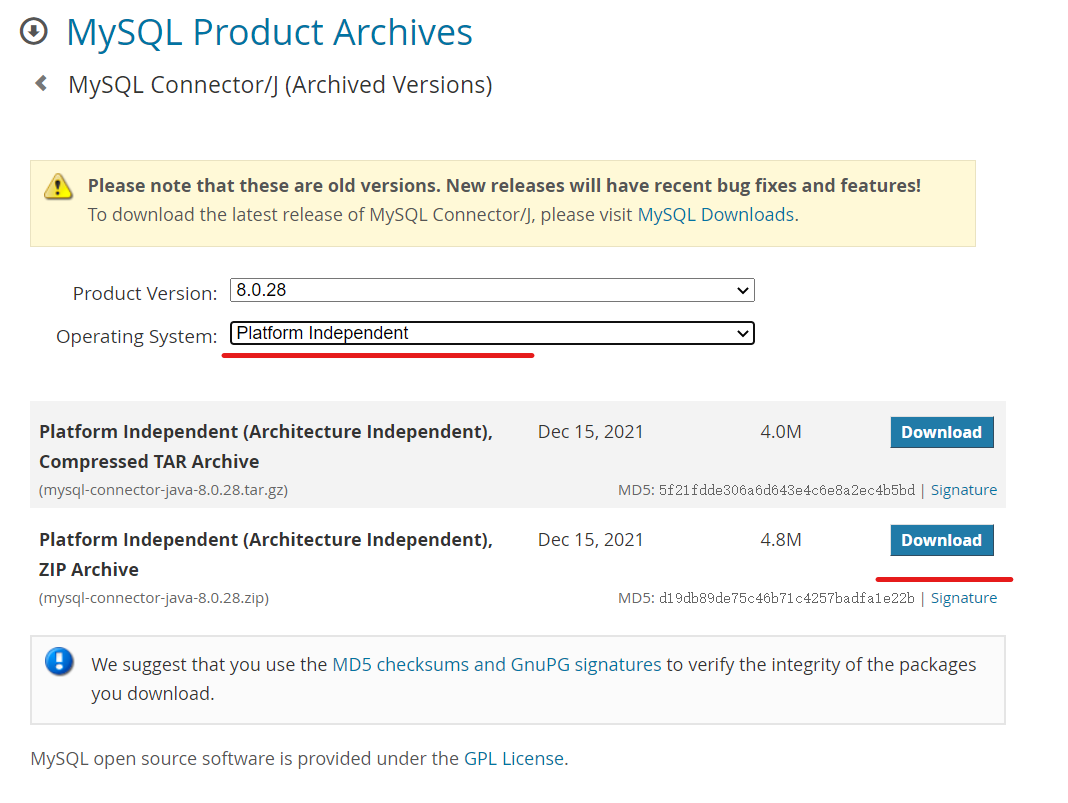View Signature for the tar.gz file
This screenshot has height=803, width=1068.
(964, 490)
